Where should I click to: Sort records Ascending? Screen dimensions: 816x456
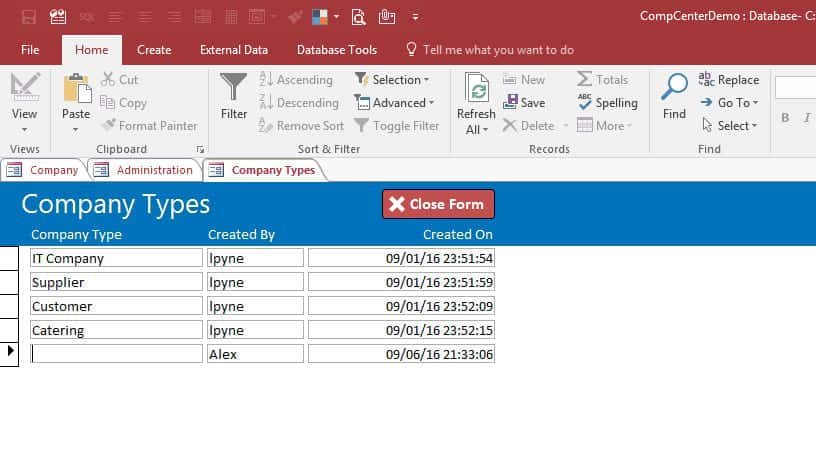(296, 80)
